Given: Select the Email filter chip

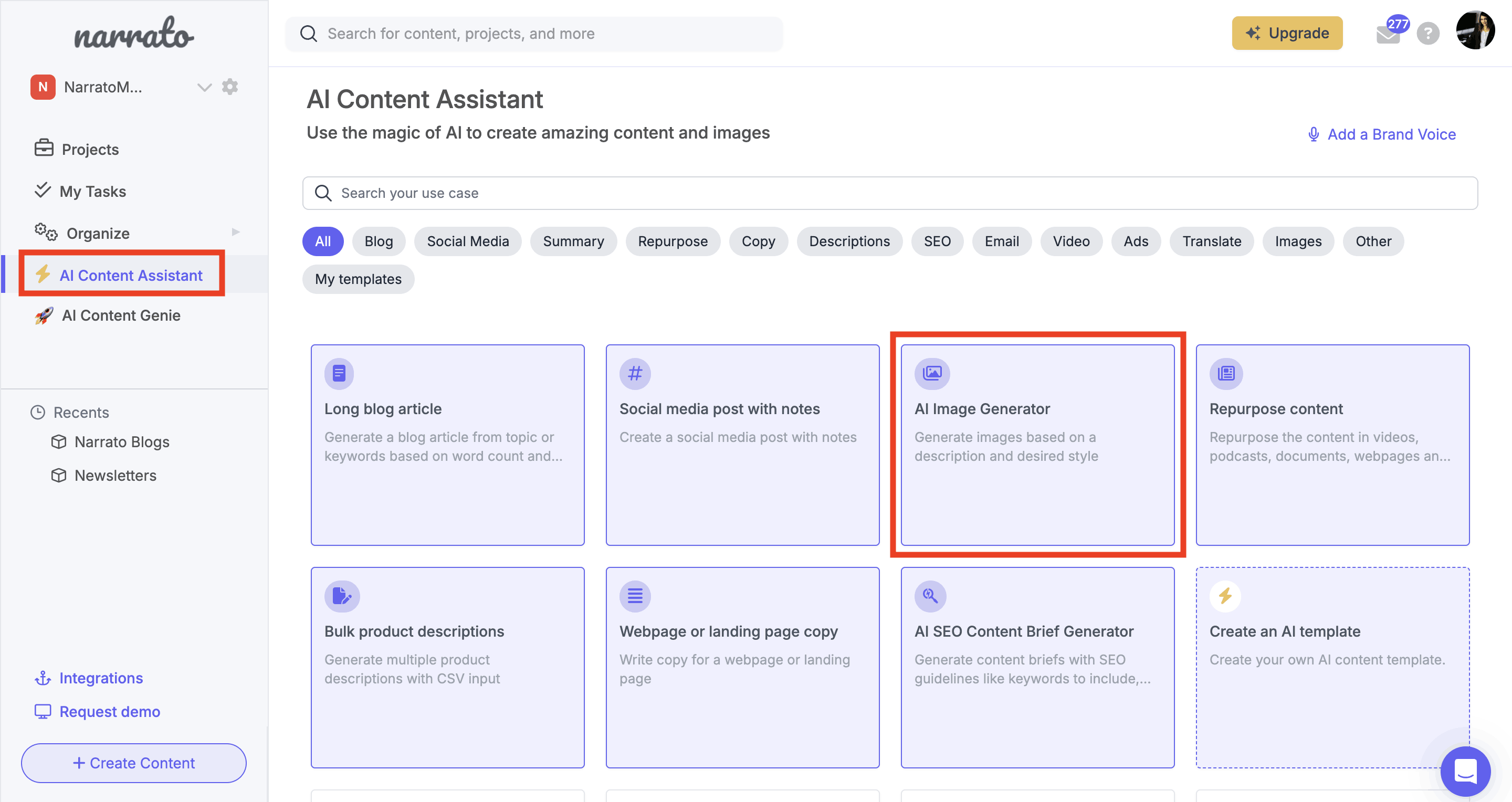Looking at the screenshot, I should tap(1001, 241).
